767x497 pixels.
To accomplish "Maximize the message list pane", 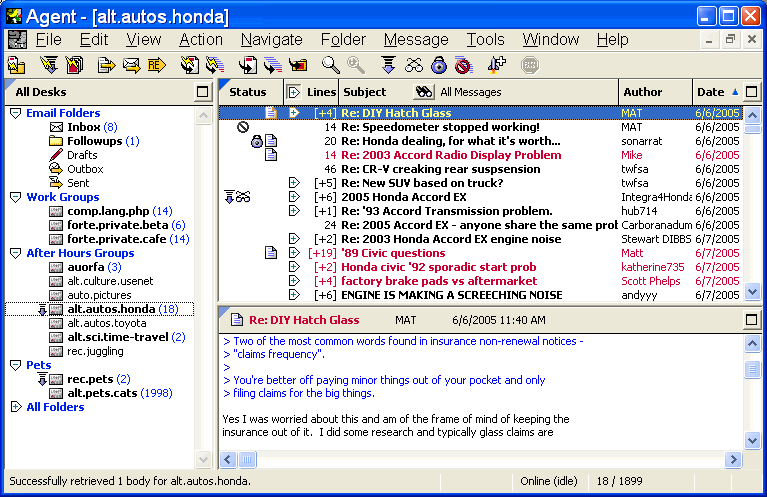I will pos(752,91).
